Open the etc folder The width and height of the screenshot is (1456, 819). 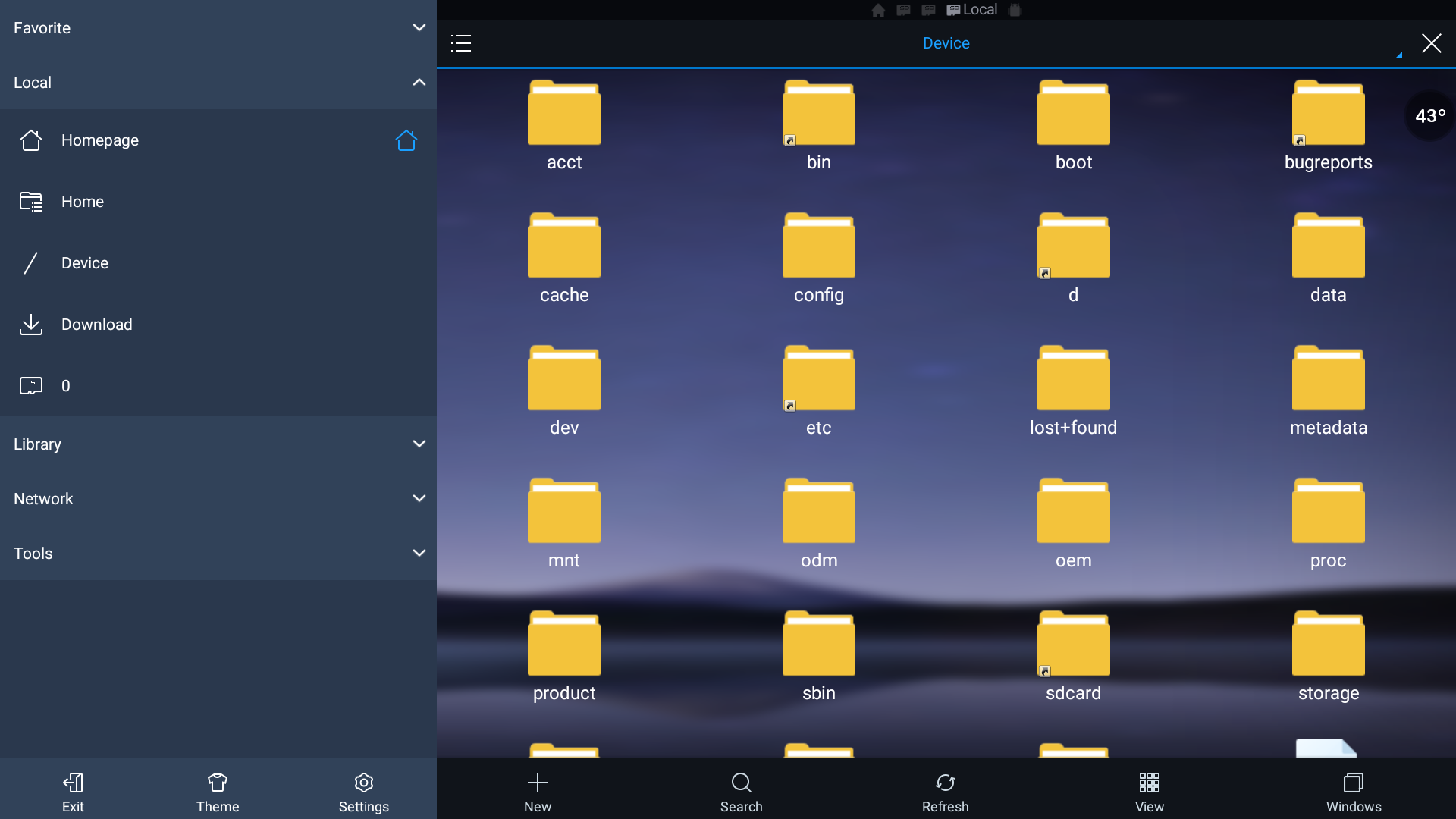[819, 392]
